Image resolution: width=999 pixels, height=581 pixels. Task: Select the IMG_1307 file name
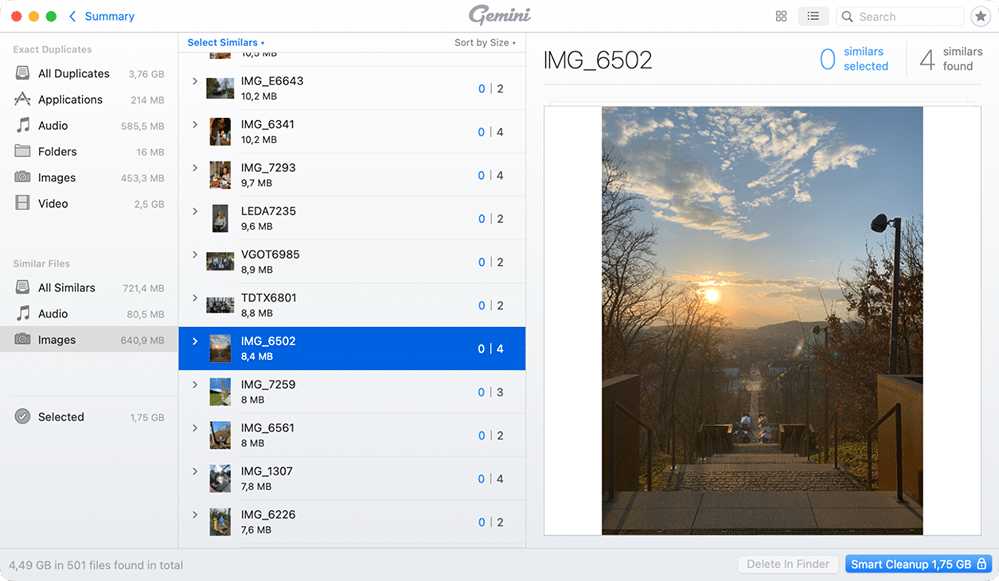pos(267,471)
